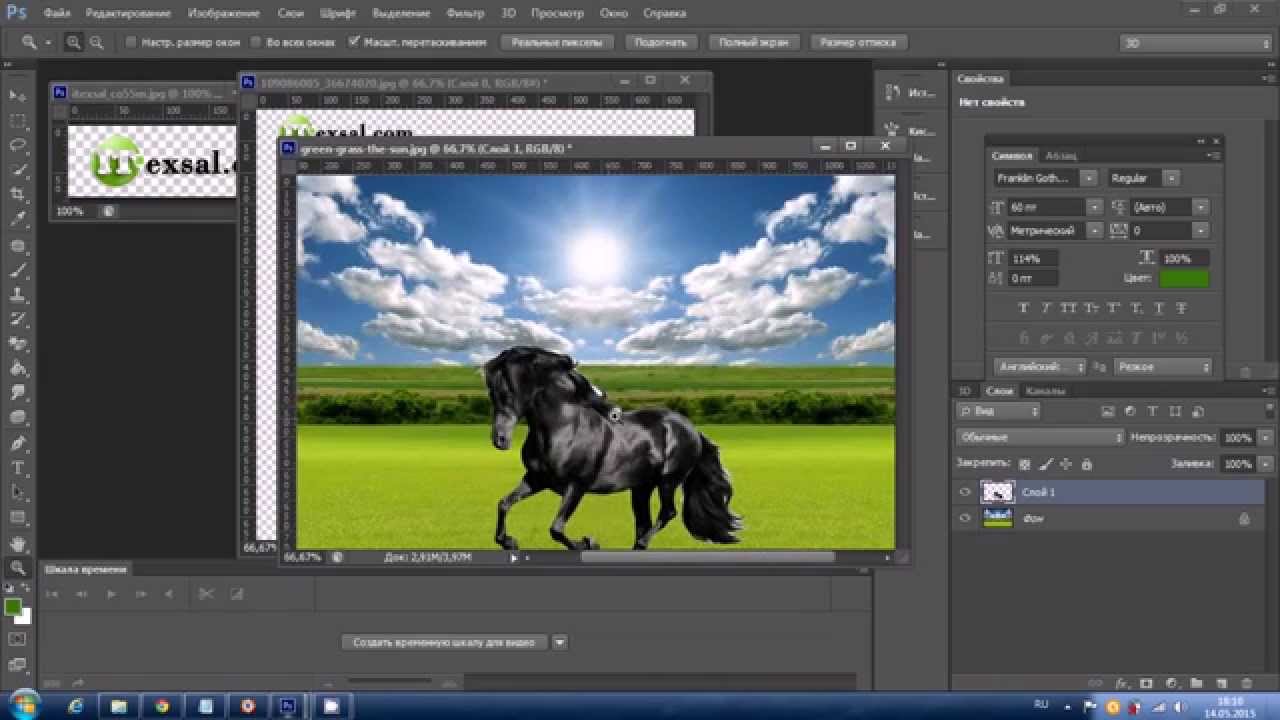Click 'Создать временную шкалу для видео' button
Image resolution: width=1280 pixels, height=720 pixels.
[444, 642]
